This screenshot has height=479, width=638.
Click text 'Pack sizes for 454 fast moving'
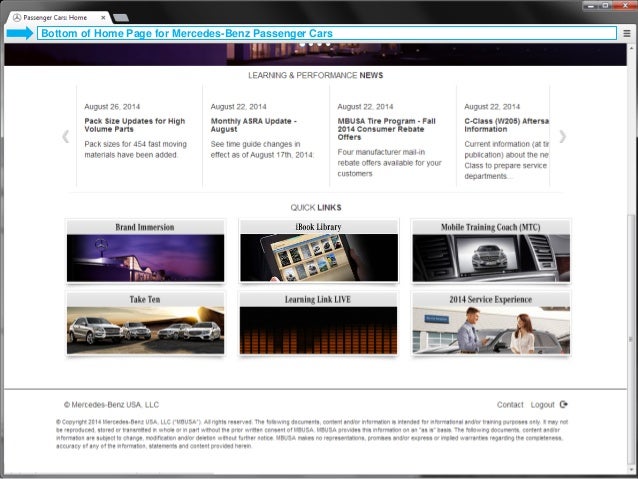click(x=135, y=144)
